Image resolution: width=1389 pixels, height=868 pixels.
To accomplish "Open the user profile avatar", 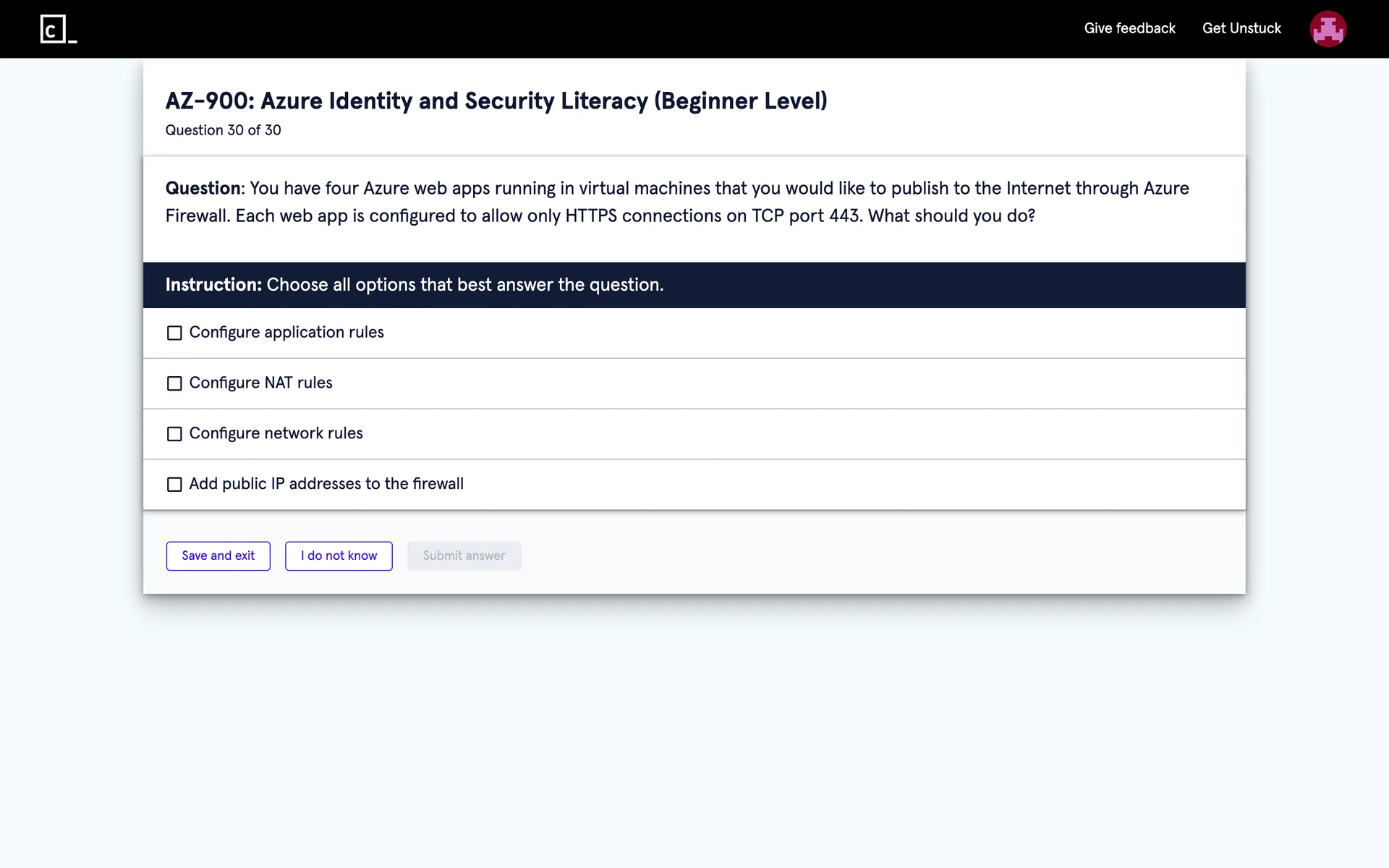I will (x=1328, y=29).
